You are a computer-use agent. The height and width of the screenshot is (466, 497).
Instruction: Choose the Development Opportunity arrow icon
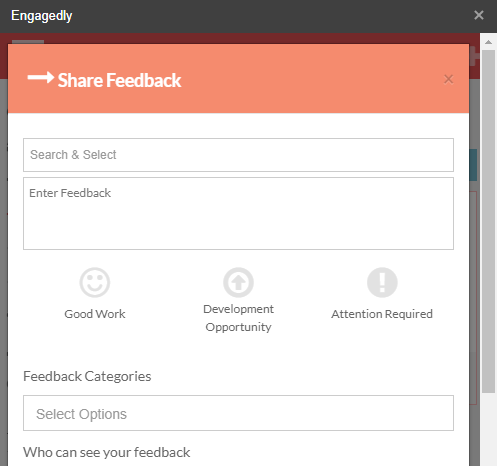pyautogui.click(x=238, y=282)
